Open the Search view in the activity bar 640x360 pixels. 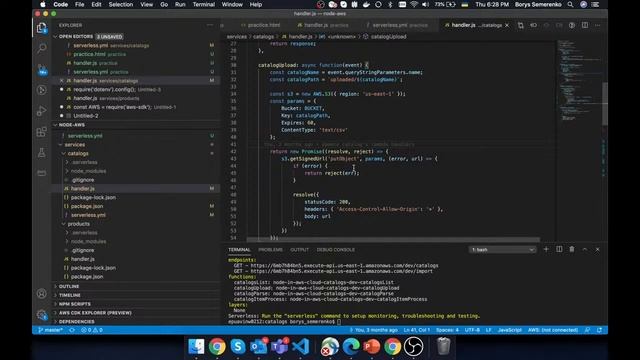pyautogui.click(x=42, y=49)
